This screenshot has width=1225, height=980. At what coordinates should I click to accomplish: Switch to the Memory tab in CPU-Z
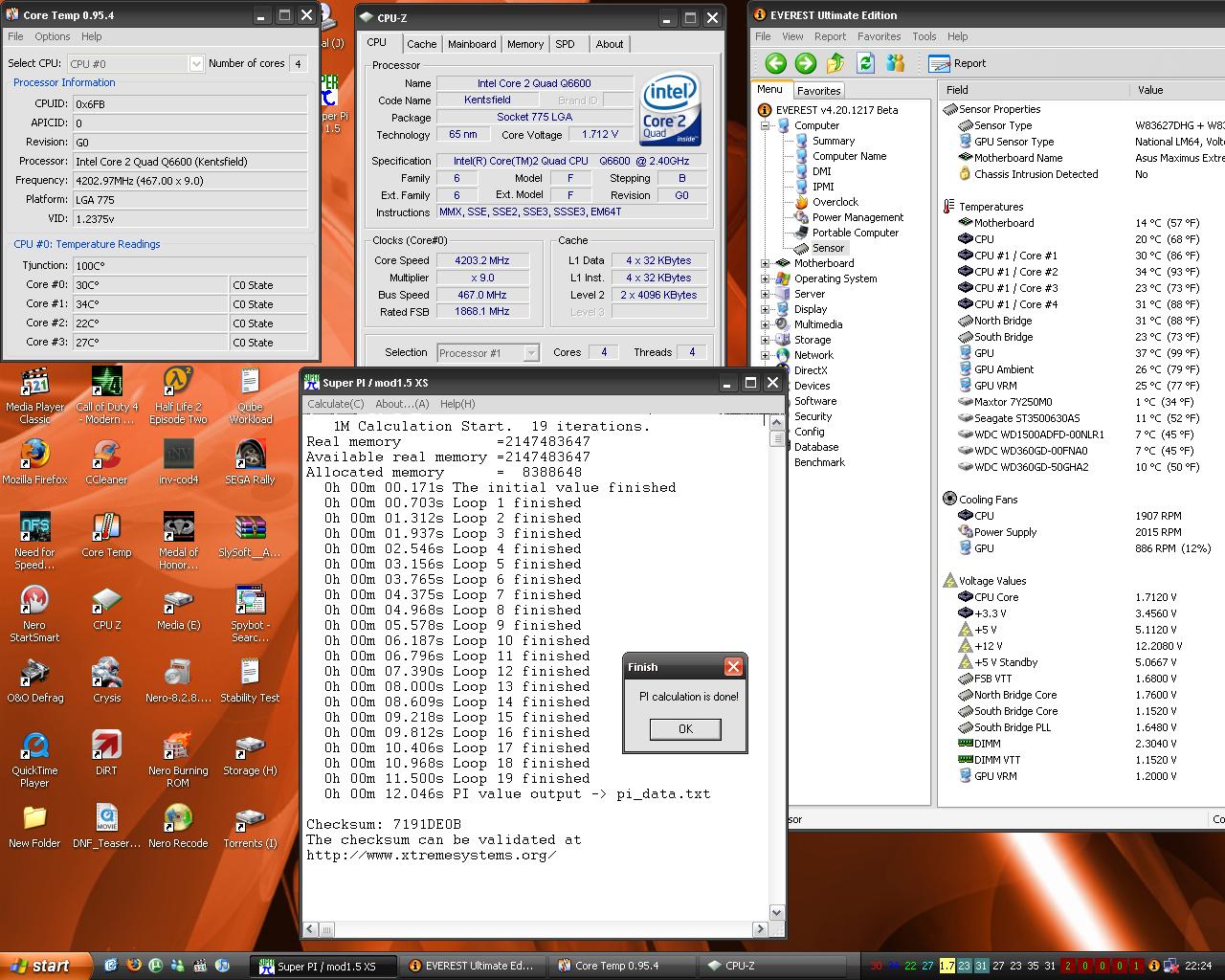(525, 44)
